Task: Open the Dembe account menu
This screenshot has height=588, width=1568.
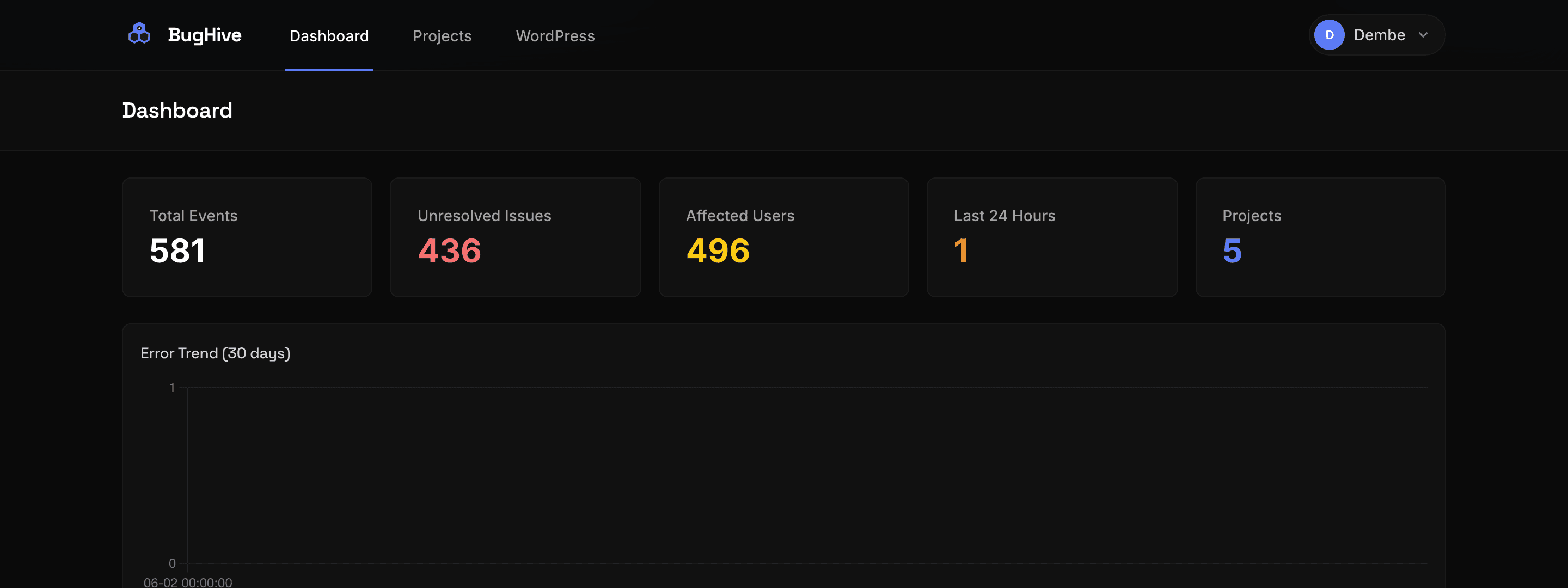Action: pyautogui.click(x=1377, y=35)
